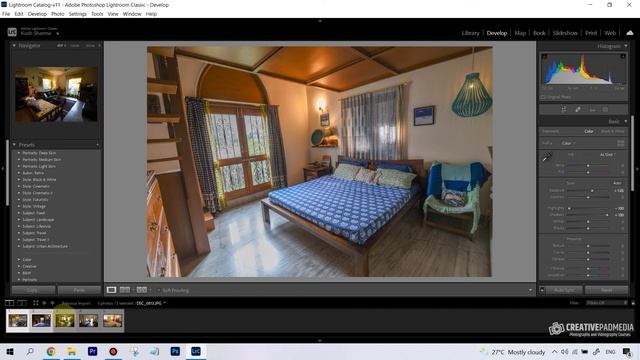Viewport: 640px width, 360px height.
Task: Open the Profile Browser grid icon
Action: (620, 143)
